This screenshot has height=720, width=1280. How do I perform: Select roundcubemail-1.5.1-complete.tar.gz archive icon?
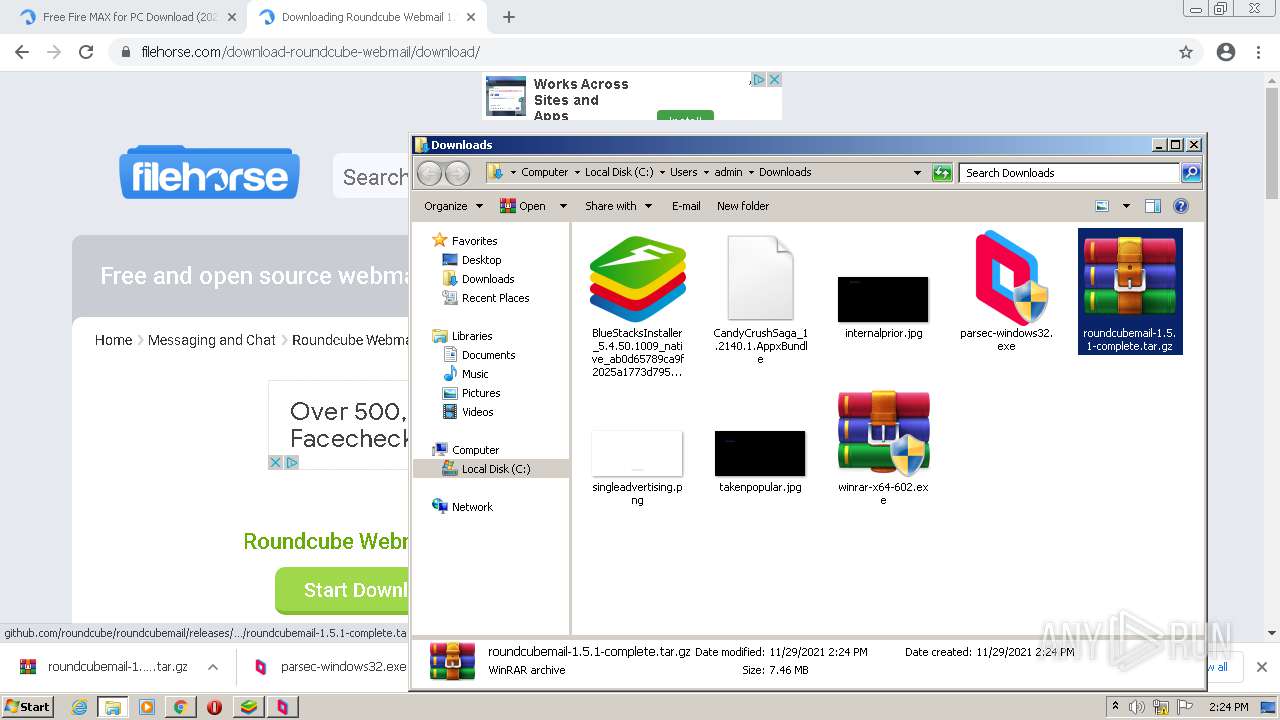point(1130,279)
